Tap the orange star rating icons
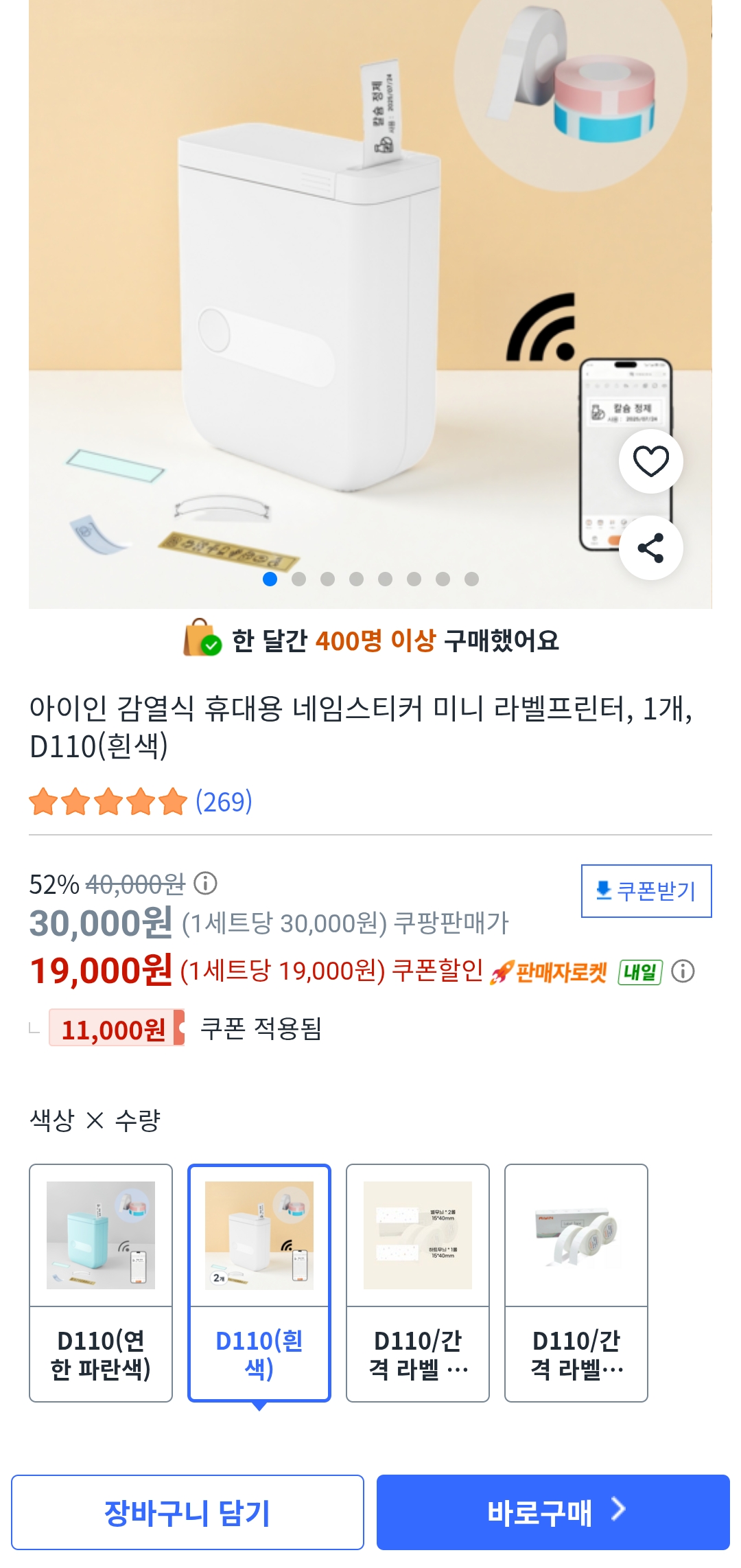Image resolution: width=741 pixels, height=1568 pixels. click(108, 802)
